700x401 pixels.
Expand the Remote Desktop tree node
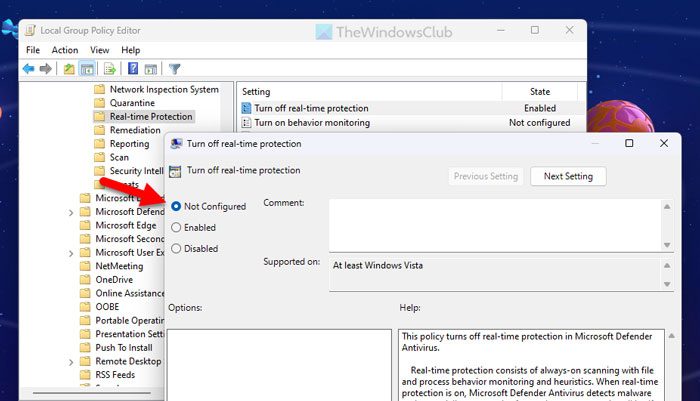(x=71, y=362)
